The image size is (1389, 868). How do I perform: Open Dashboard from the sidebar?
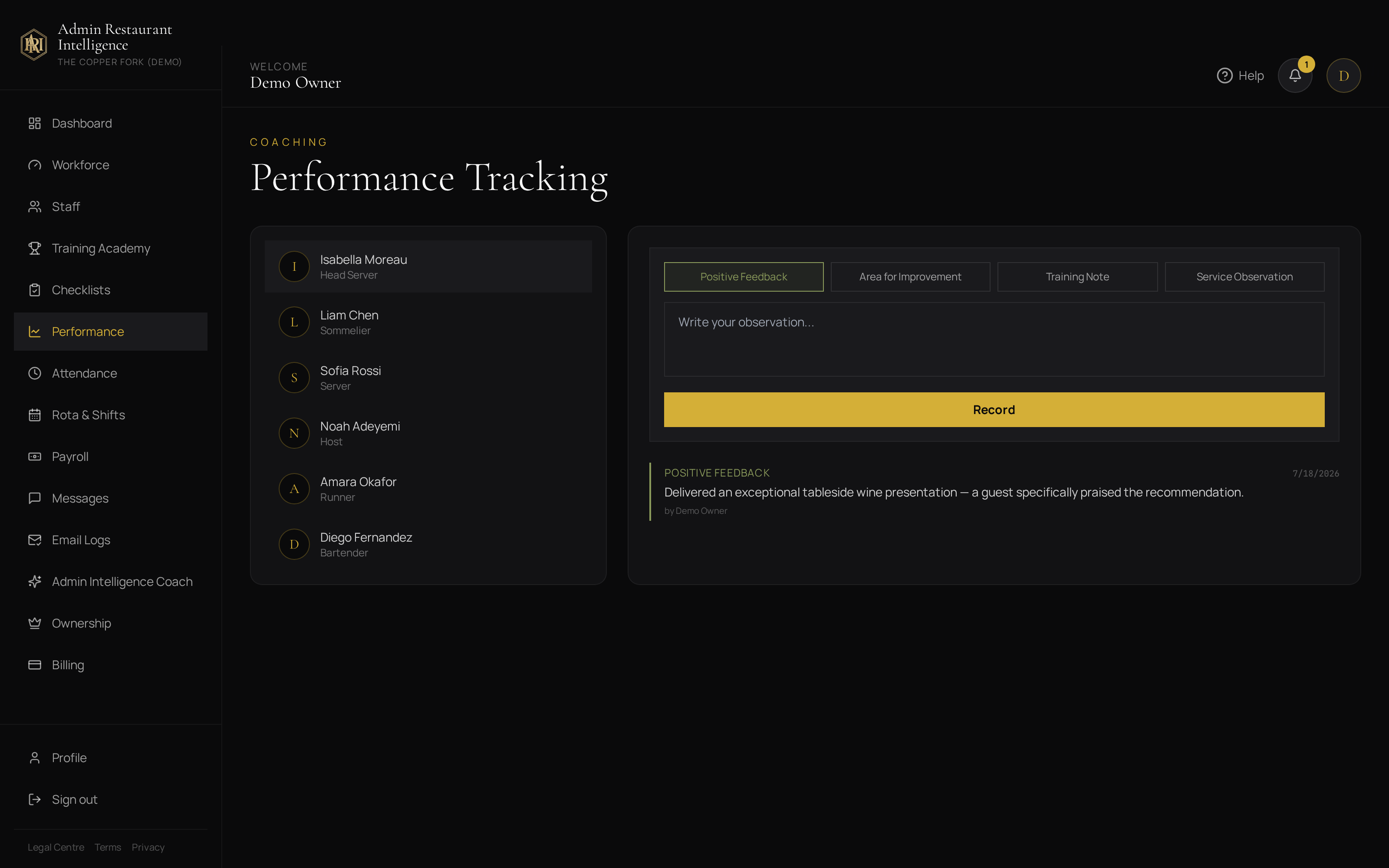[111, 123]
